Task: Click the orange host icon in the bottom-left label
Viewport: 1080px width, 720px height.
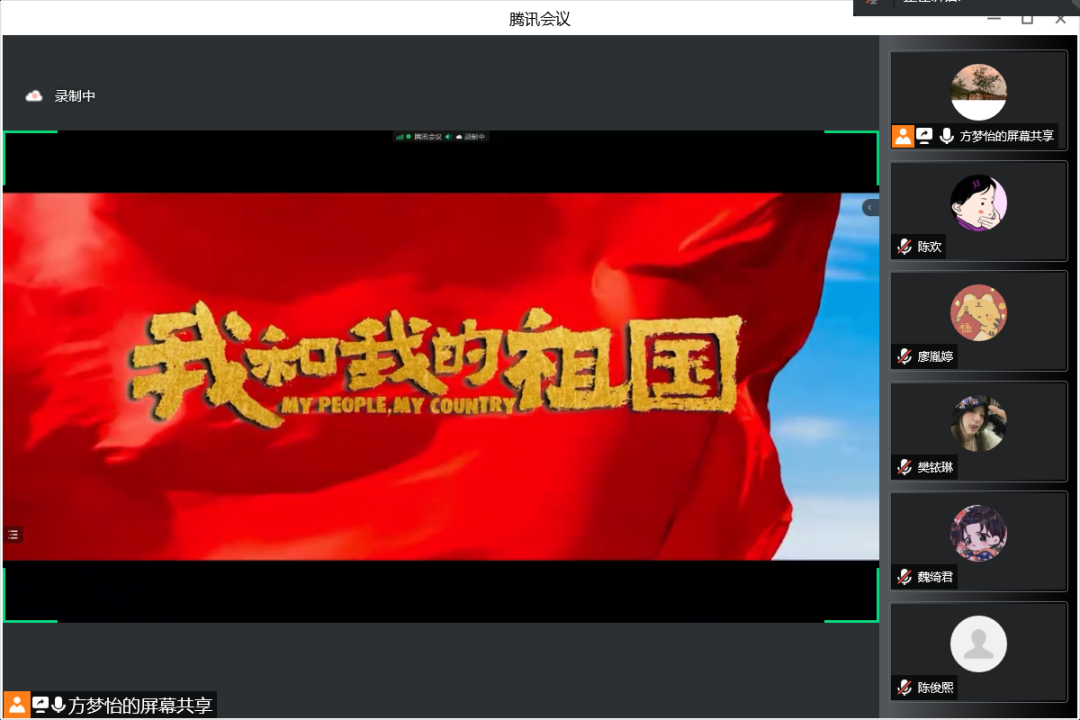Action: point(16,705)
